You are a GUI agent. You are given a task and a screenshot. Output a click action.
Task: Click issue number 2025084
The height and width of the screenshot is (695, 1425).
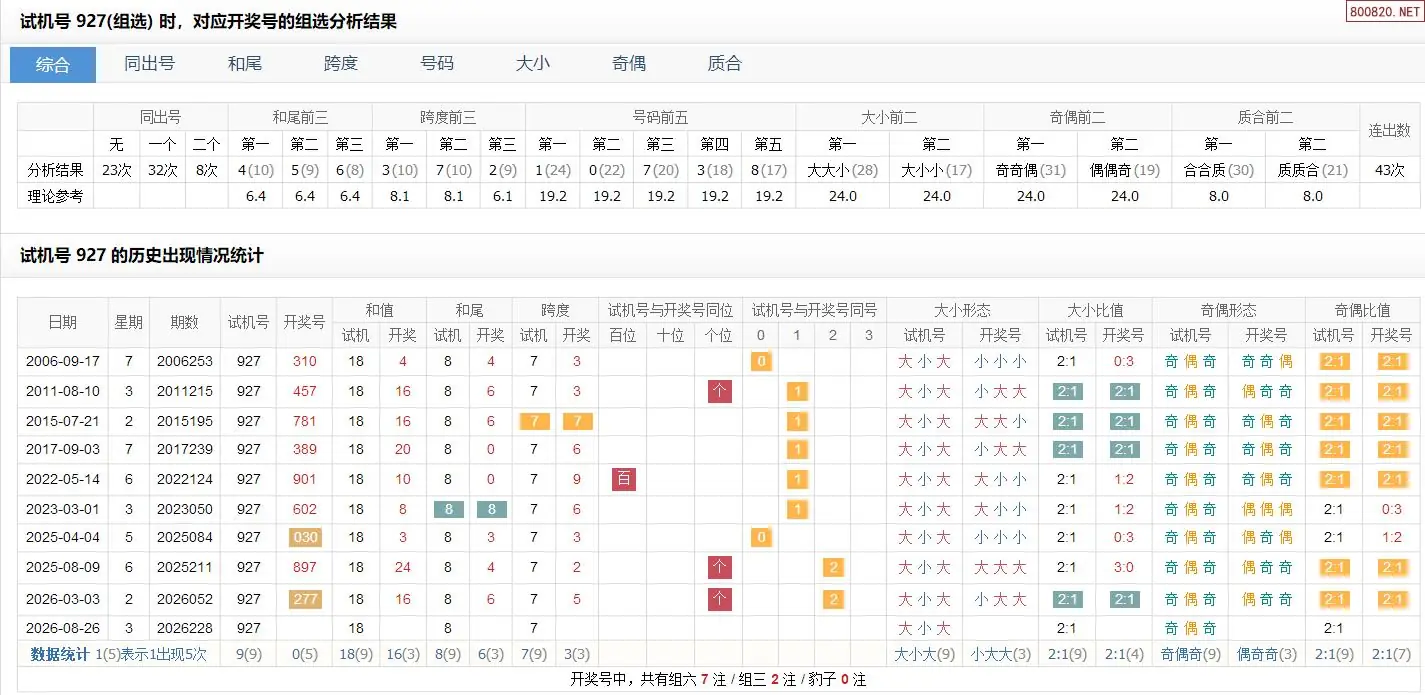click(185, 537)
